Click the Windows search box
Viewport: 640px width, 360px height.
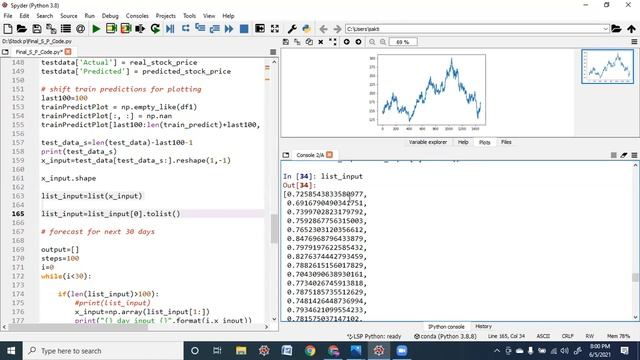[102, 351]
